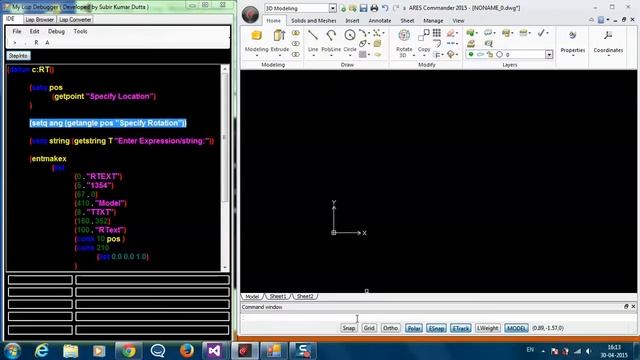
Task: Click the StepInto button
Action: point(18,56)
